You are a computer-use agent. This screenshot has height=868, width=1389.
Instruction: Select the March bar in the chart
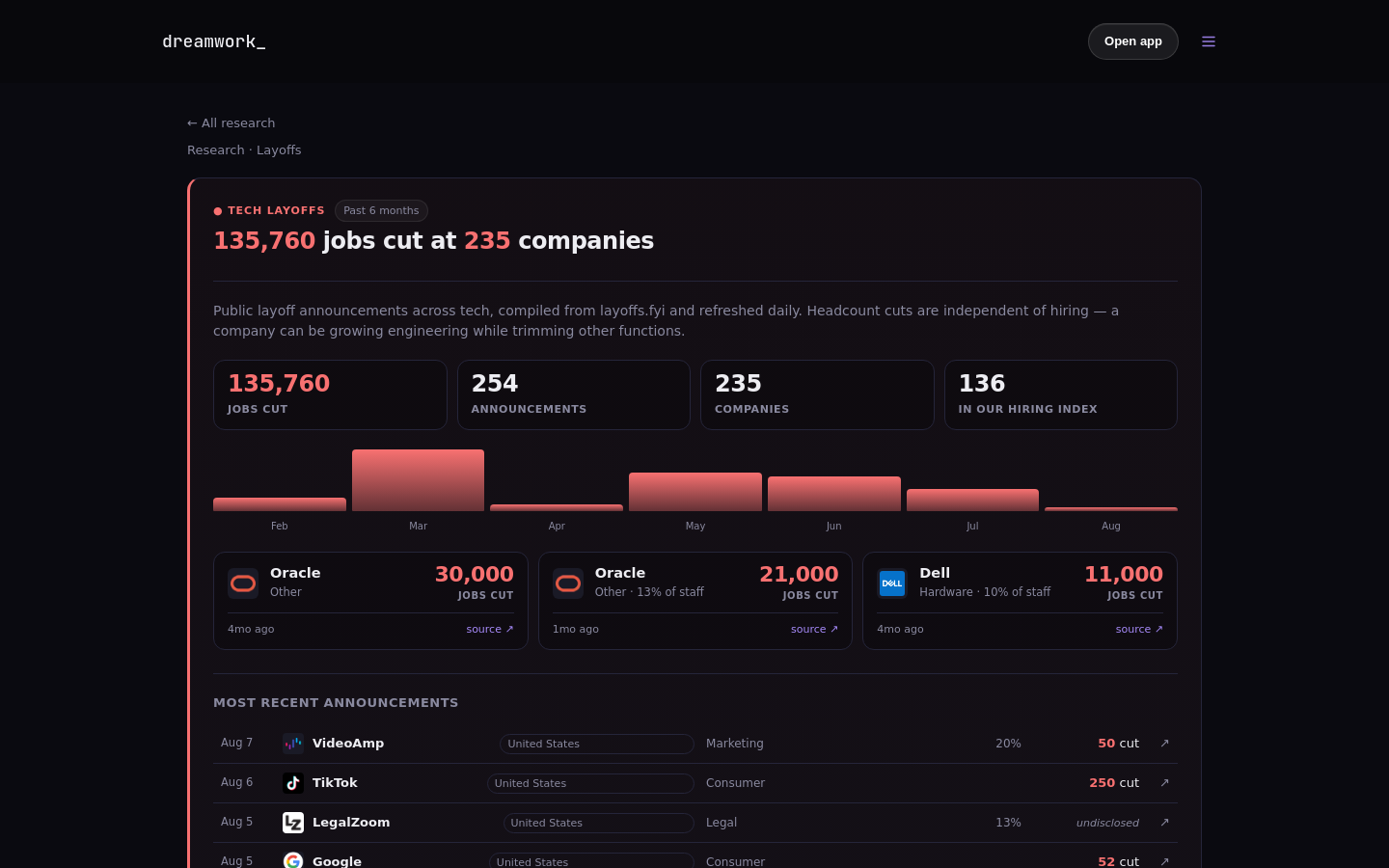coord(418,480)
